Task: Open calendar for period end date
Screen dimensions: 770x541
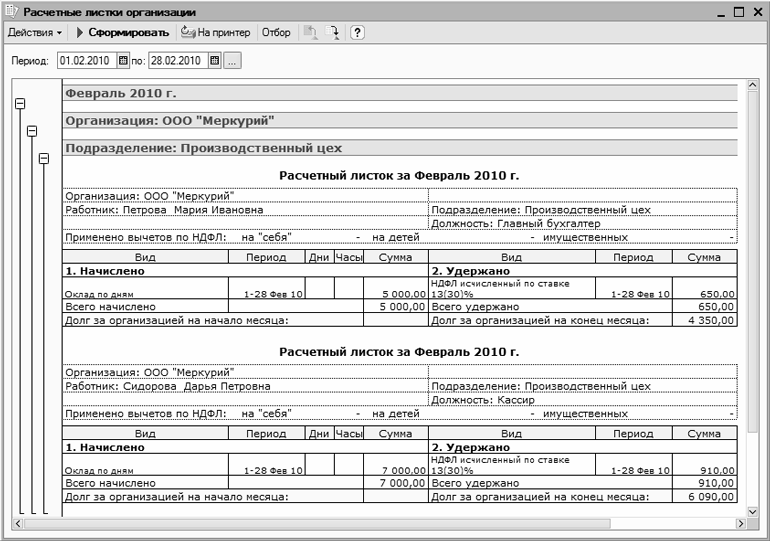Action: pos(214,61)
